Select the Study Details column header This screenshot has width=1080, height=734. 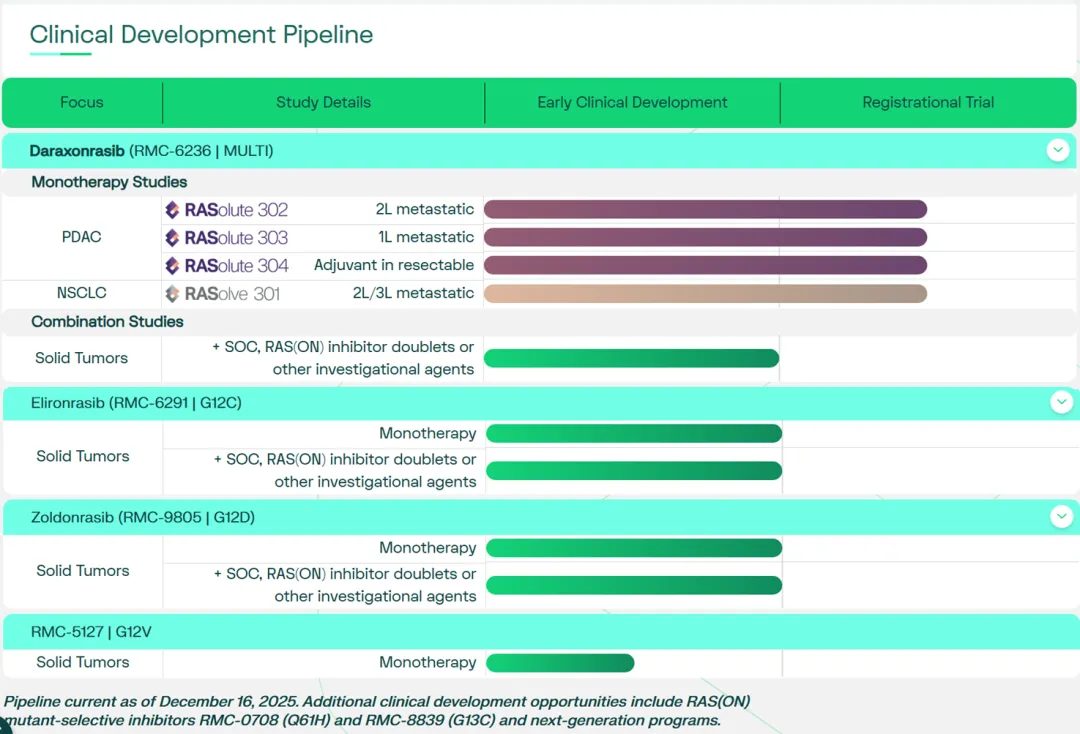tap(323, 102)
